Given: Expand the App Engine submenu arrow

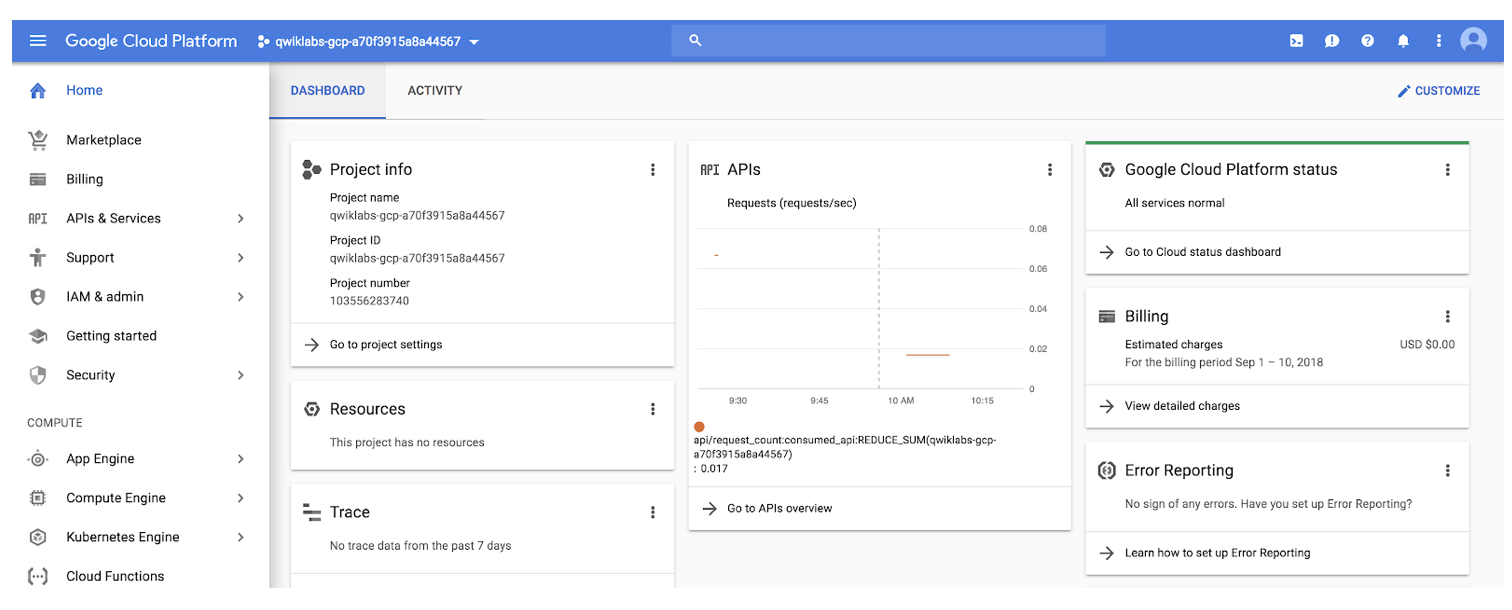Looking at the screenshot, I should (241, 459).
